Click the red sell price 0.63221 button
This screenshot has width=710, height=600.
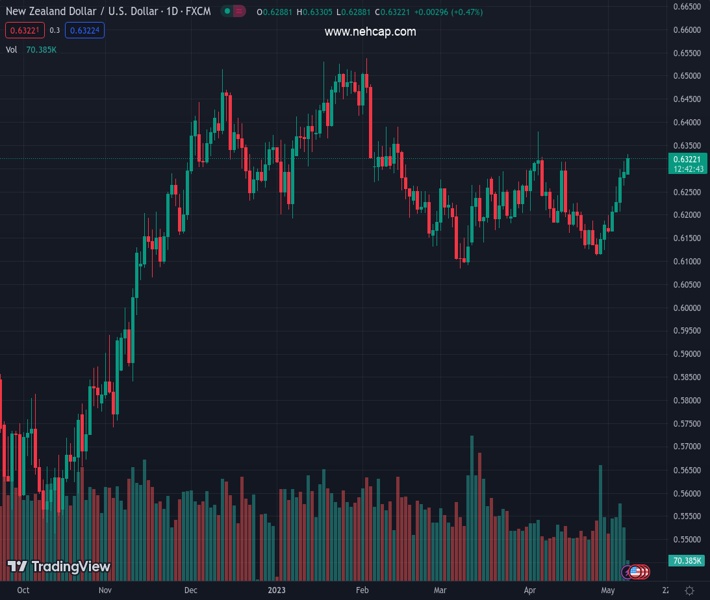point(22,30)
